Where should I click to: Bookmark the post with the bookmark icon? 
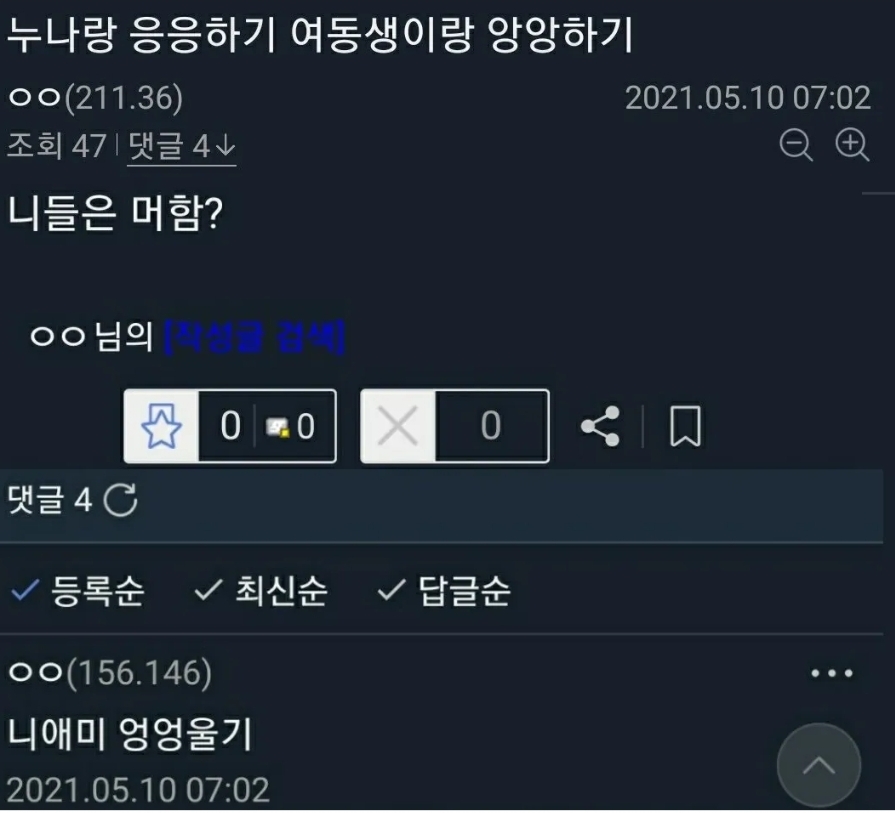685,426
